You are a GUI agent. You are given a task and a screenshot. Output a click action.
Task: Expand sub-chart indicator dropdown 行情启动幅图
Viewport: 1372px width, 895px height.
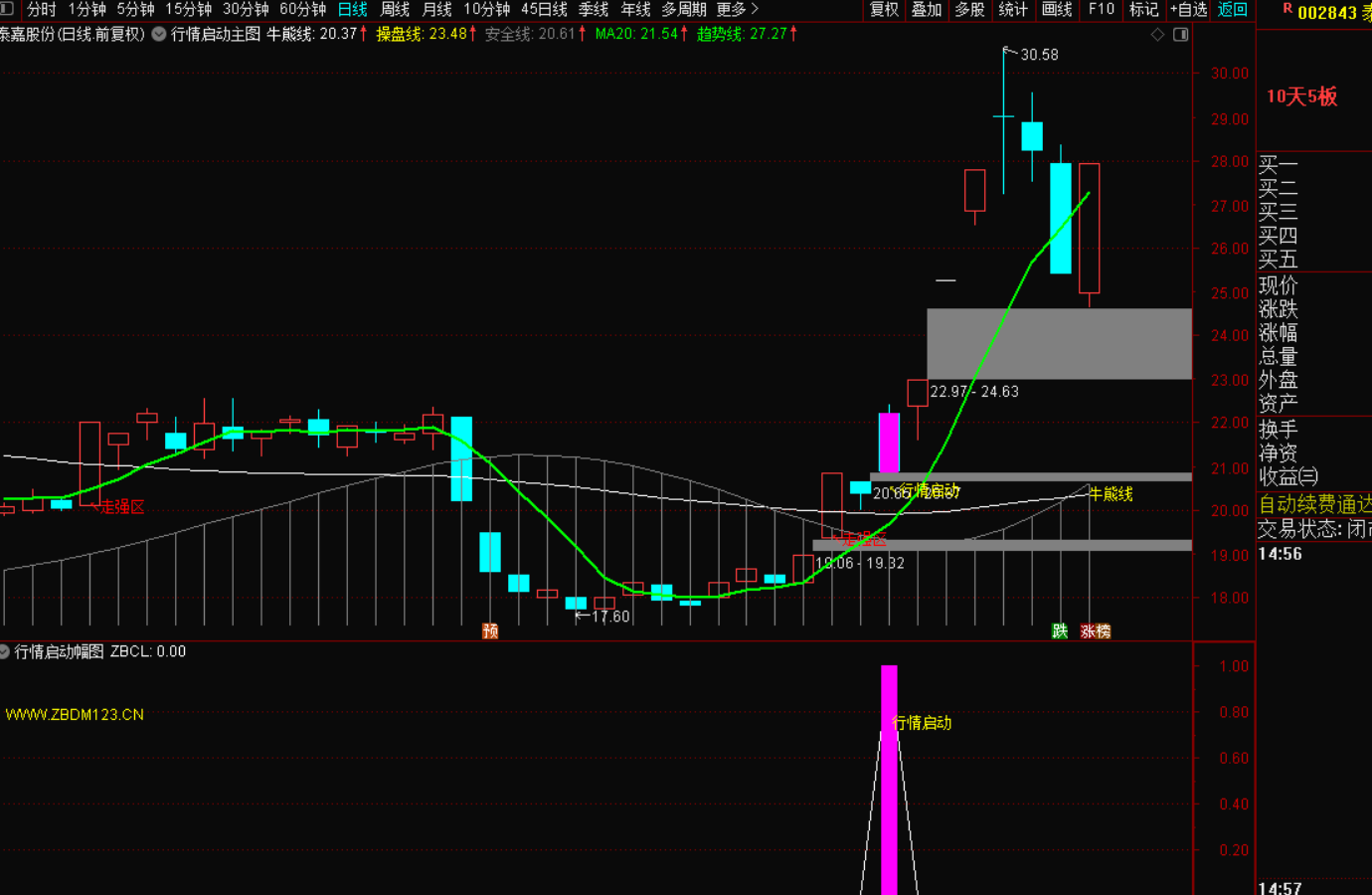pyautogui.click(x=5, y=652)
